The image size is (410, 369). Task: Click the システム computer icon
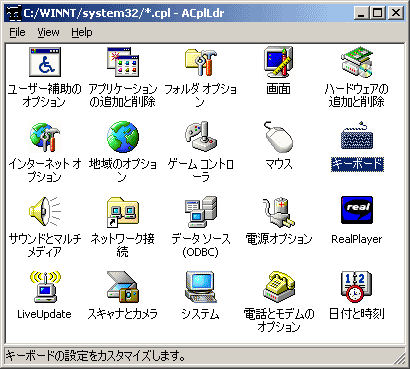201,287
